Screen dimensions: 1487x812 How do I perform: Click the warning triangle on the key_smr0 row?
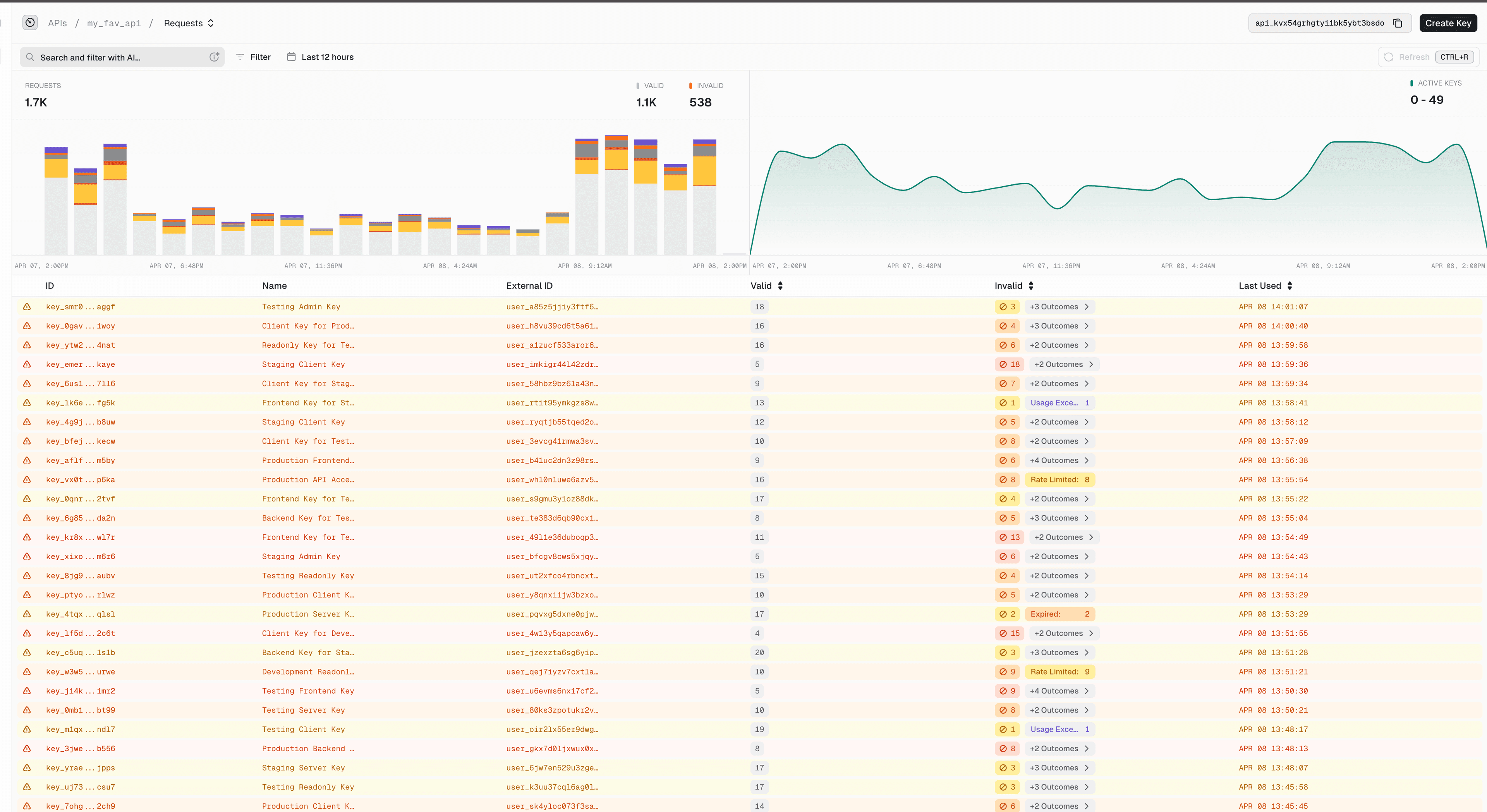pos(27,306)
